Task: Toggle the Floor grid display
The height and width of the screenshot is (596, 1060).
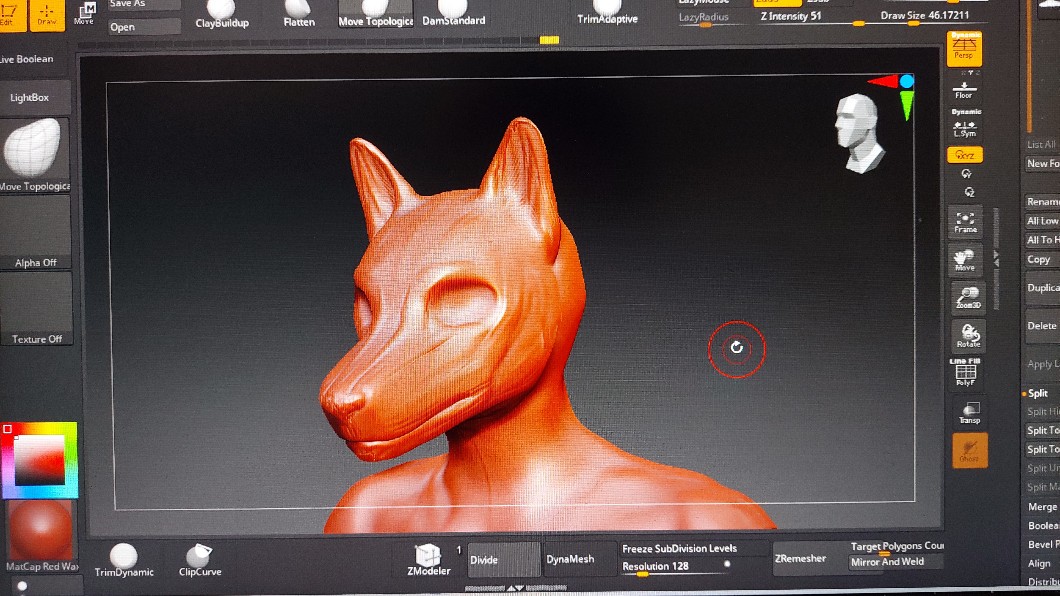Action: [964, 89]
